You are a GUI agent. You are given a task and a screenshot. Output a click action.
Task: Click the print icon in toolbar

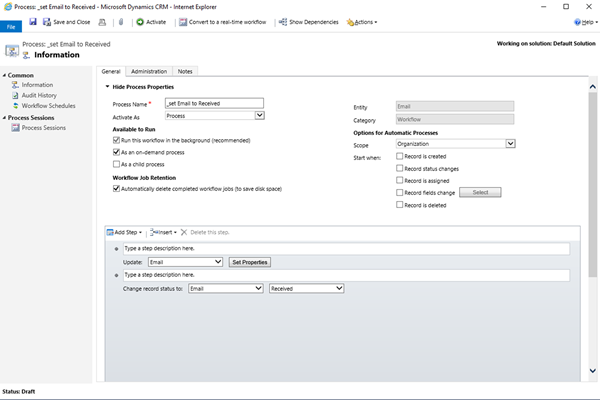click(x=103, y=21)
